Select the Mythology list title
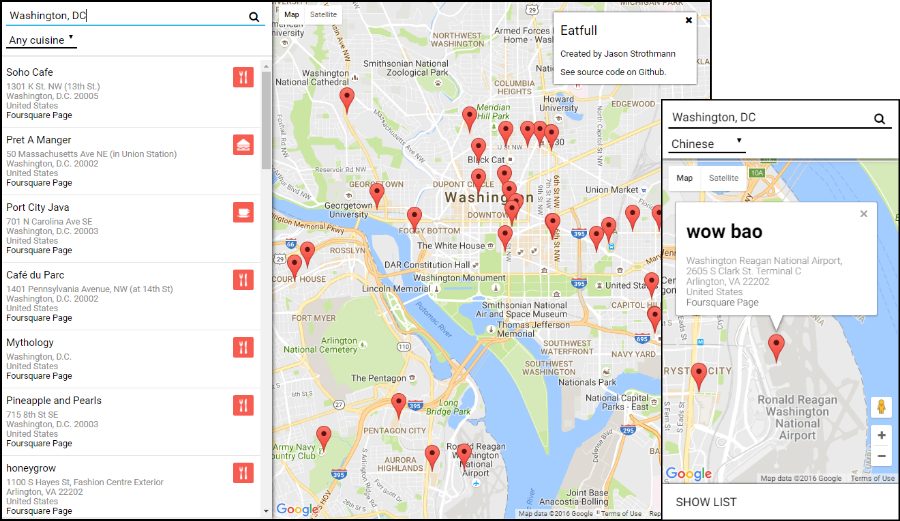 point(30,343)
